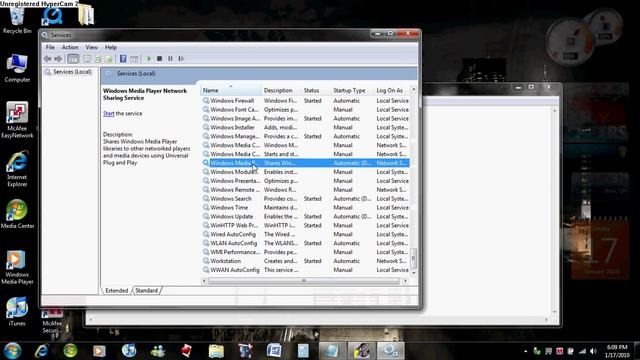
Task: Select the Windows Image A... service row
Action: pos(305,118)
